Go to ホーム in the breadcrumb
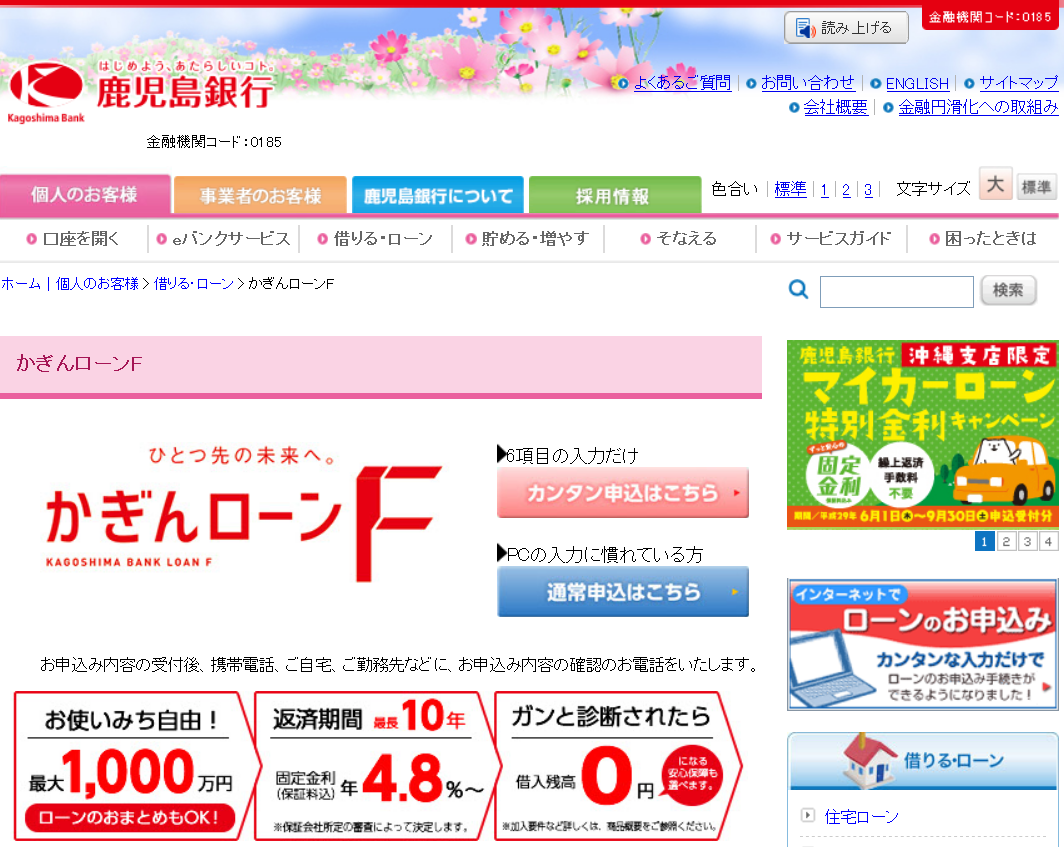Viewport: 1064px width, 847px height. pyautogui.click(x=21, y=284)
